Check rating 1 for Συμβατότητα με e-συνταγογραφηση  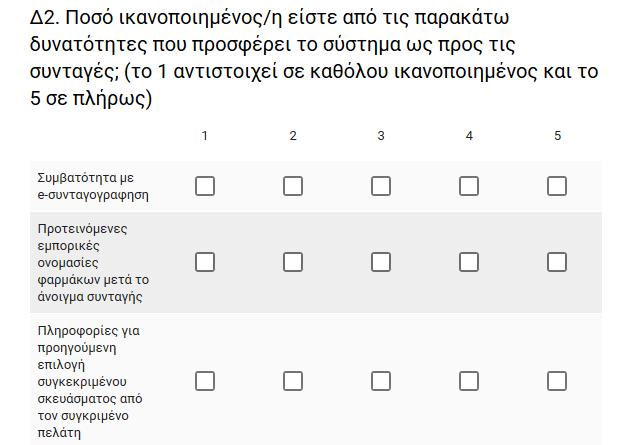205,186
